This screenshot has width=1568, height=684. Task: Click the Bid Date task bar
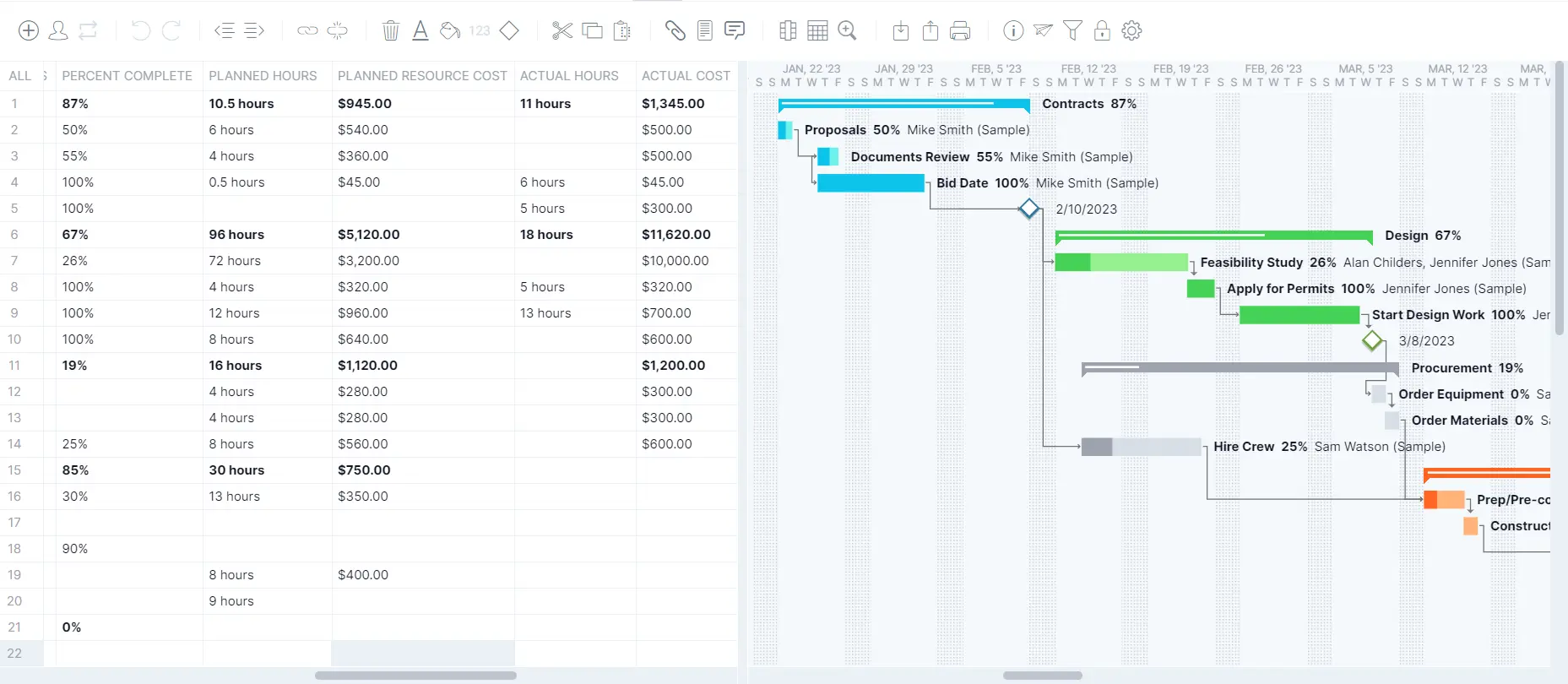871,183
